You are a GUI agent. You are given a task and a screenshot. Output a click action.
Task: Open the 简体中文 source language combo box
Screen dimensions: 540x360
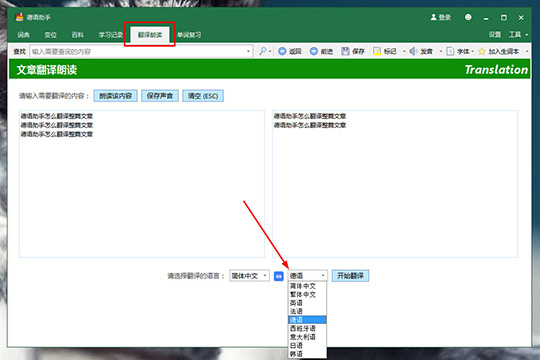[x=249, y=276]
